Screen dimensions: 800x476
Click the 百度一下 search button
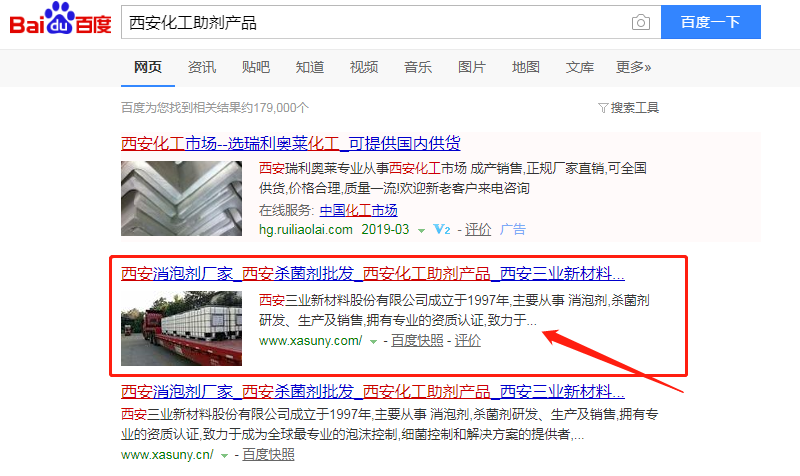[x=711, y=22]
